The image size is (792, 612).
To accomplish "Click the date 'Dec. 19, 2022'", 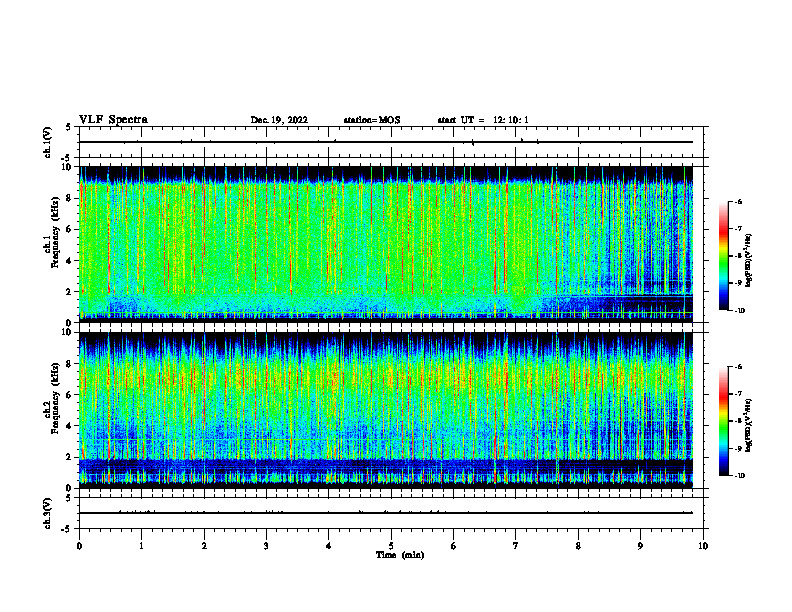I will pyautogui.click(x=279, y=120).
